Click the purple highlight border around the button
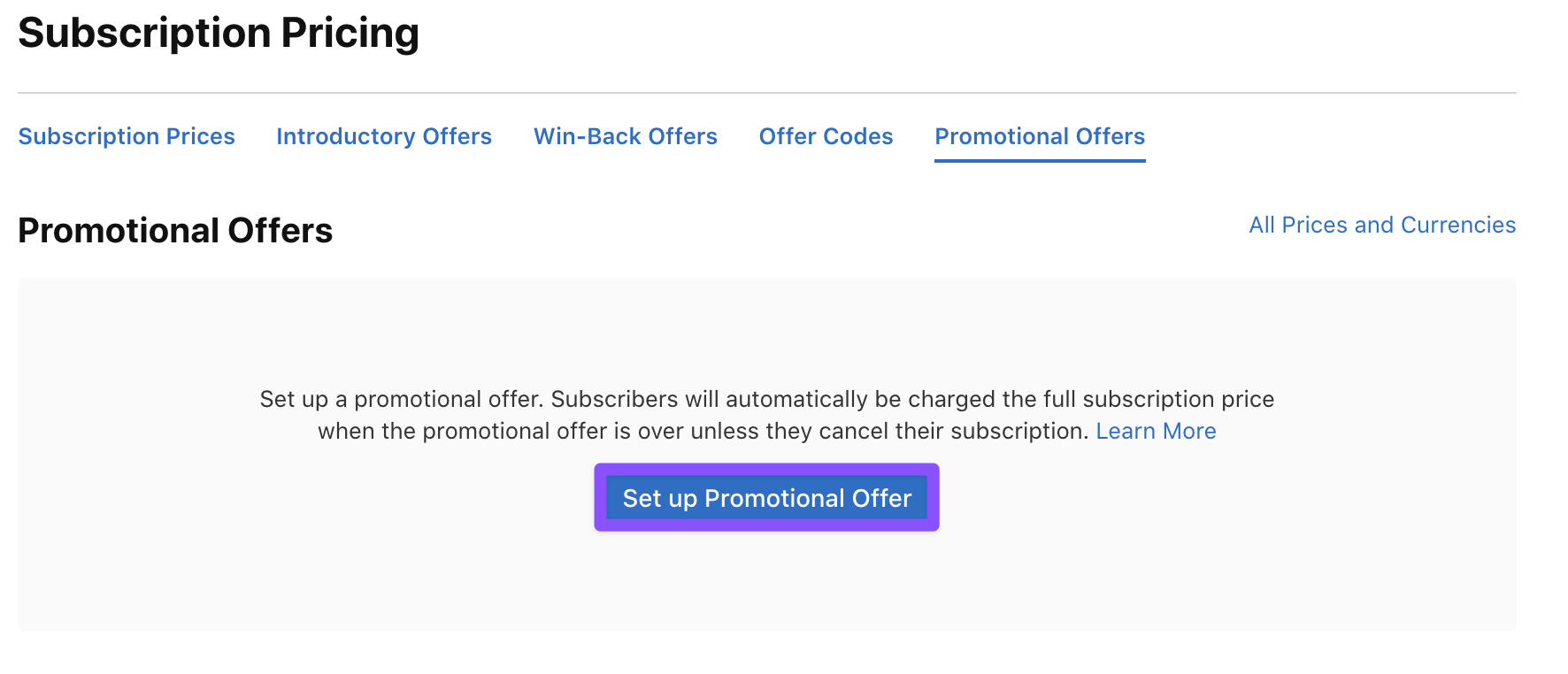Screen dimensions: 1568x674 [x=599, y=497]
